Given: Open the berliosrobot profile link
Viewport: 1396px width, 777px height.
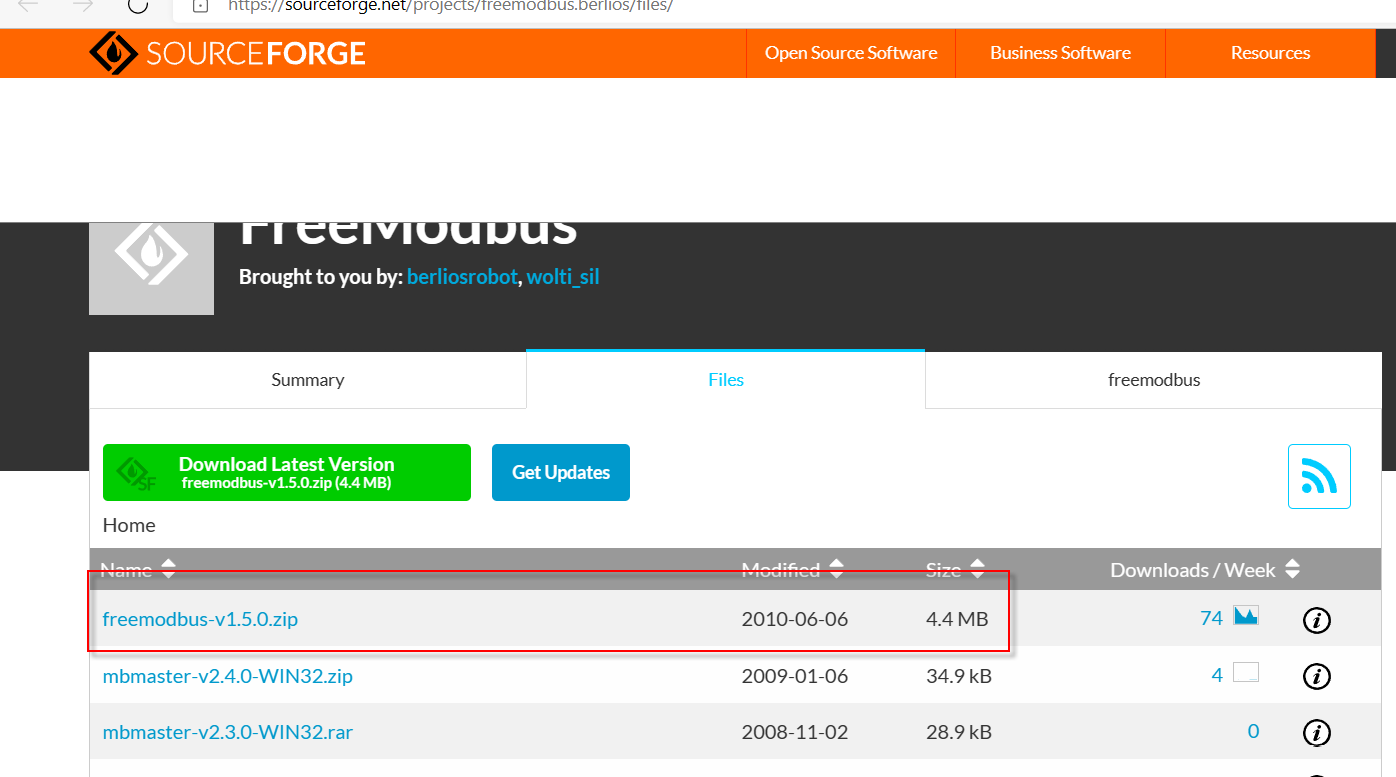Looking at the screenshot, I should (462, 277).
